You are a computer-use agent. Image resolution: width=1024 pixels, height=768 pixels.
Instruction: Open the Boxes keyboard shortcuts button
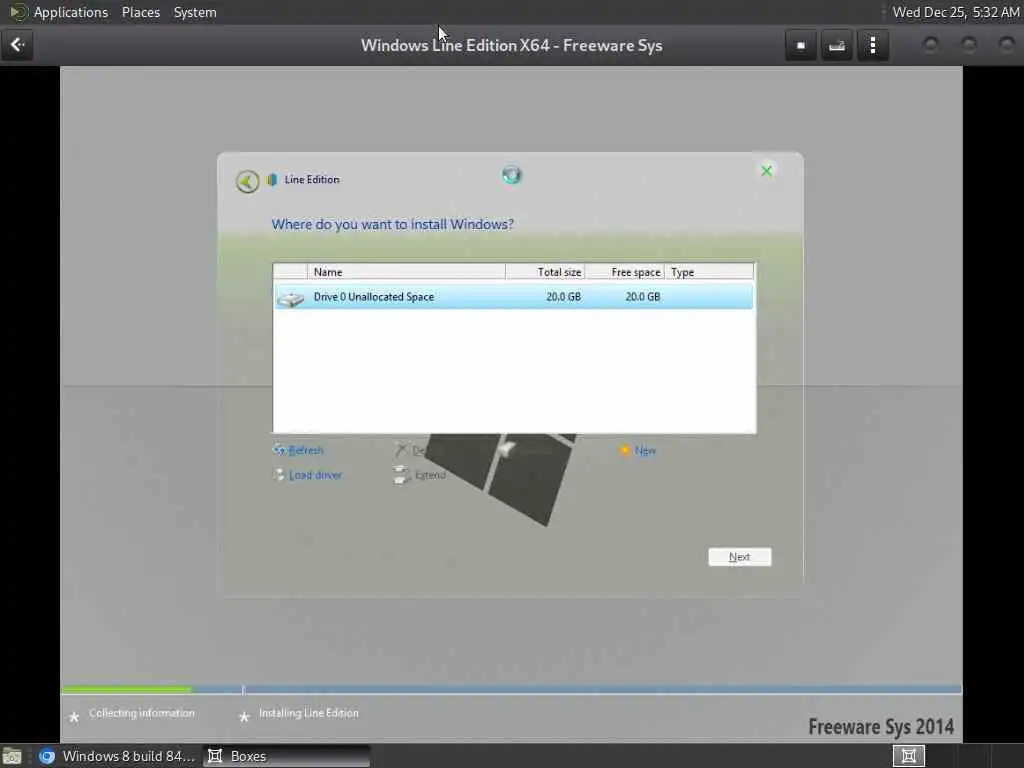[837, 45]
